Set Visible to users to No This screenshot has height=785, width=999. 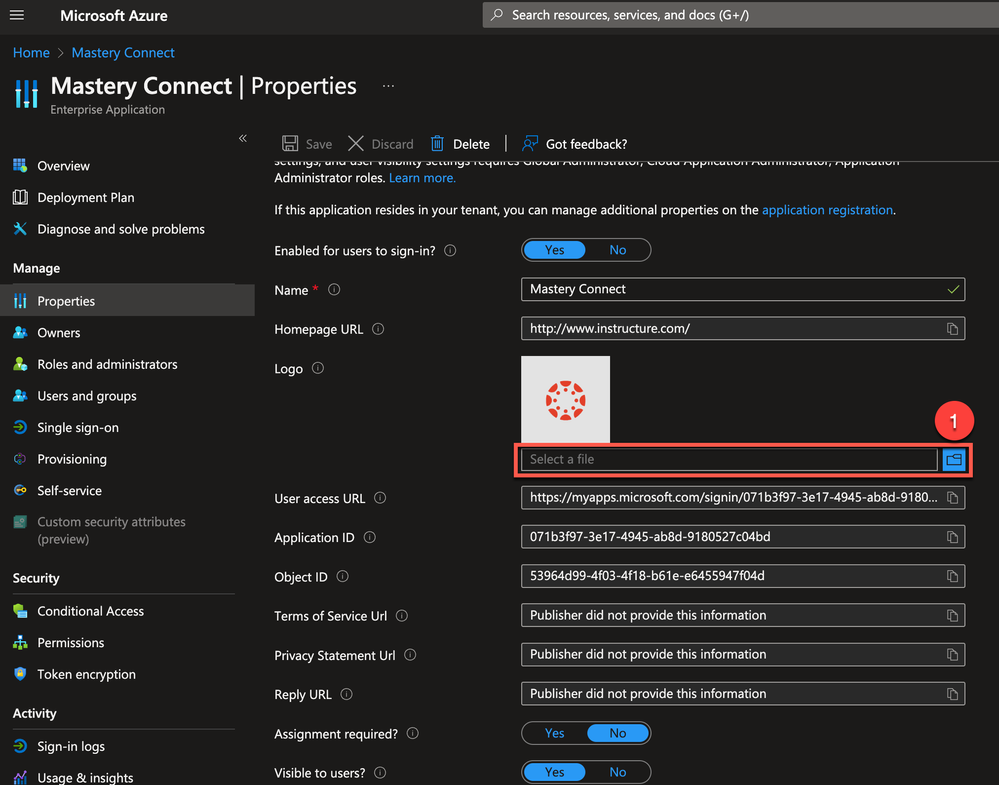pyautogui.click(x=618, y=772)
